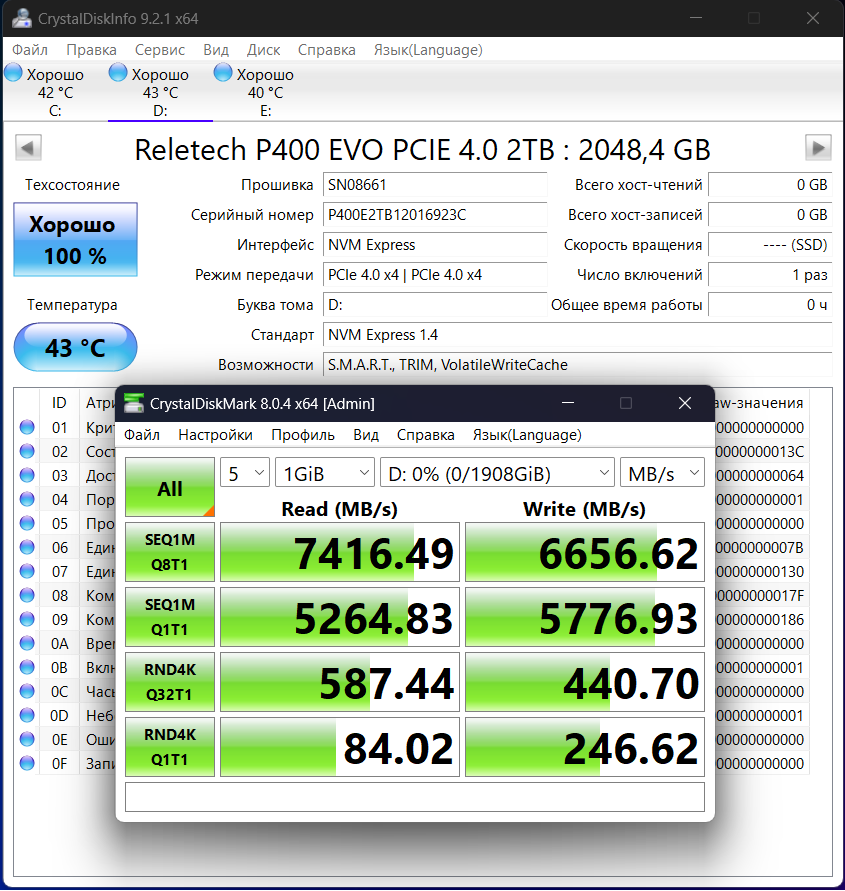This screenshot has height=891, width=845.
Task: Click status orb of attribute 04 row
Action: coord(27,499)
